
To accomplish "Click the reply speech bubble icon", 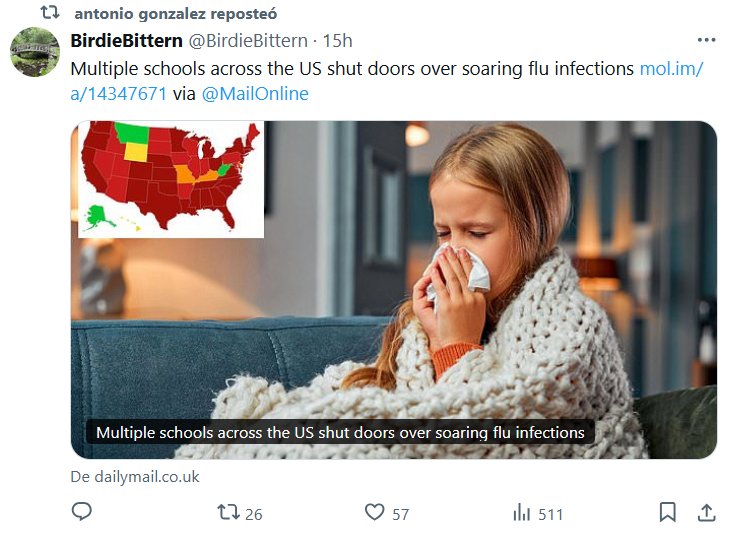I will coord(82,512).
